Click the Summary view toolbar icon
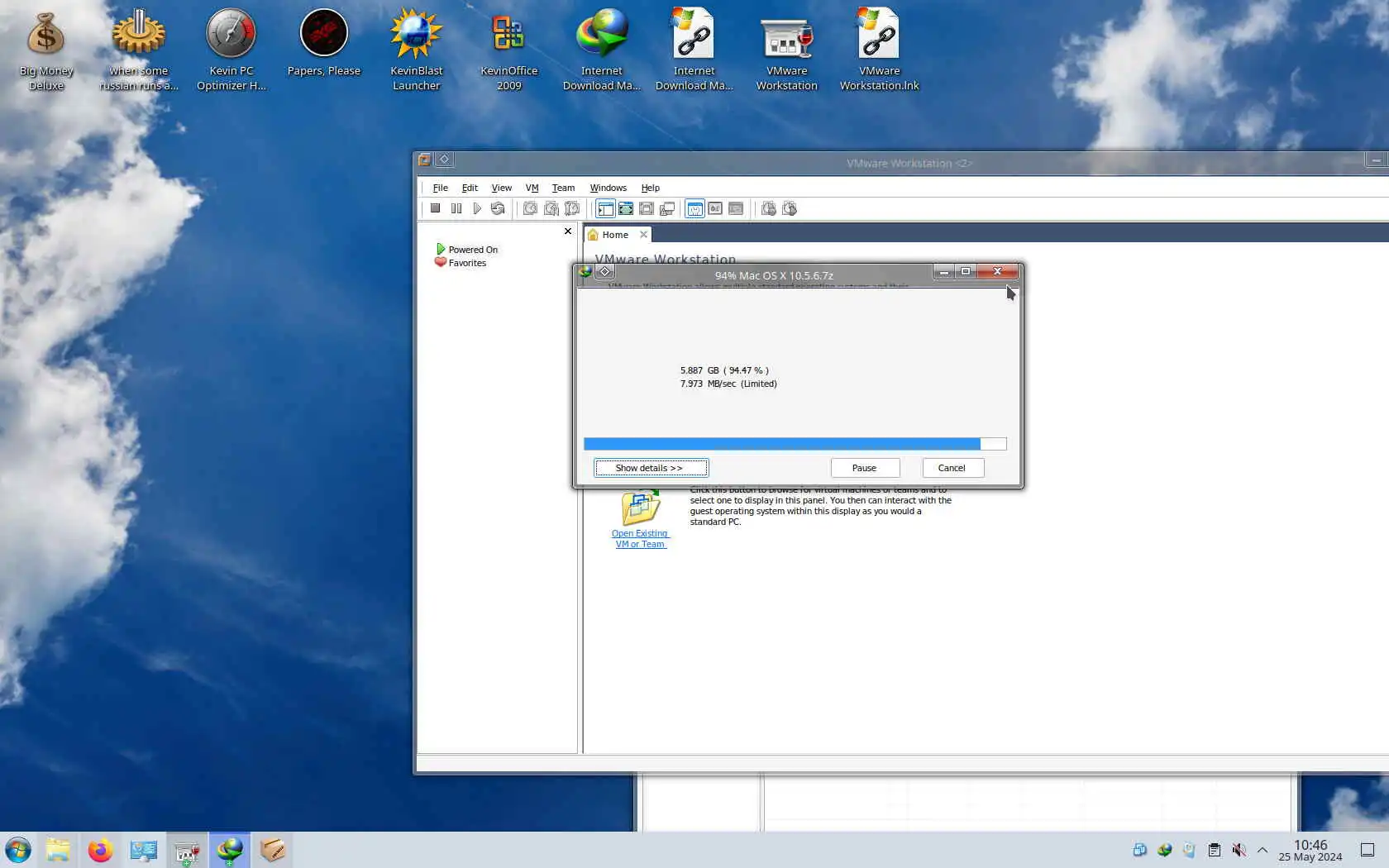1389x868 pixels. [694, 208]
